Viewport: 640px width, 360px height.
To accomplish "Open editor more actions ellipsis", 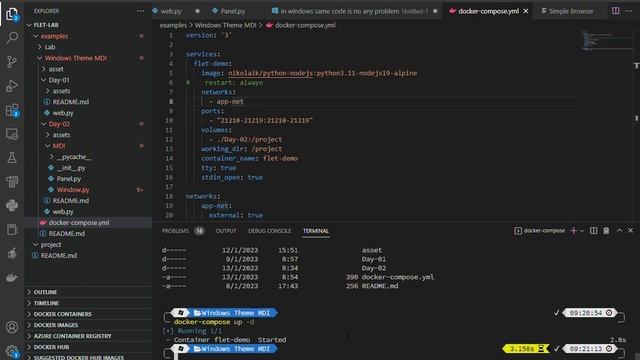I will click(629, 11).
